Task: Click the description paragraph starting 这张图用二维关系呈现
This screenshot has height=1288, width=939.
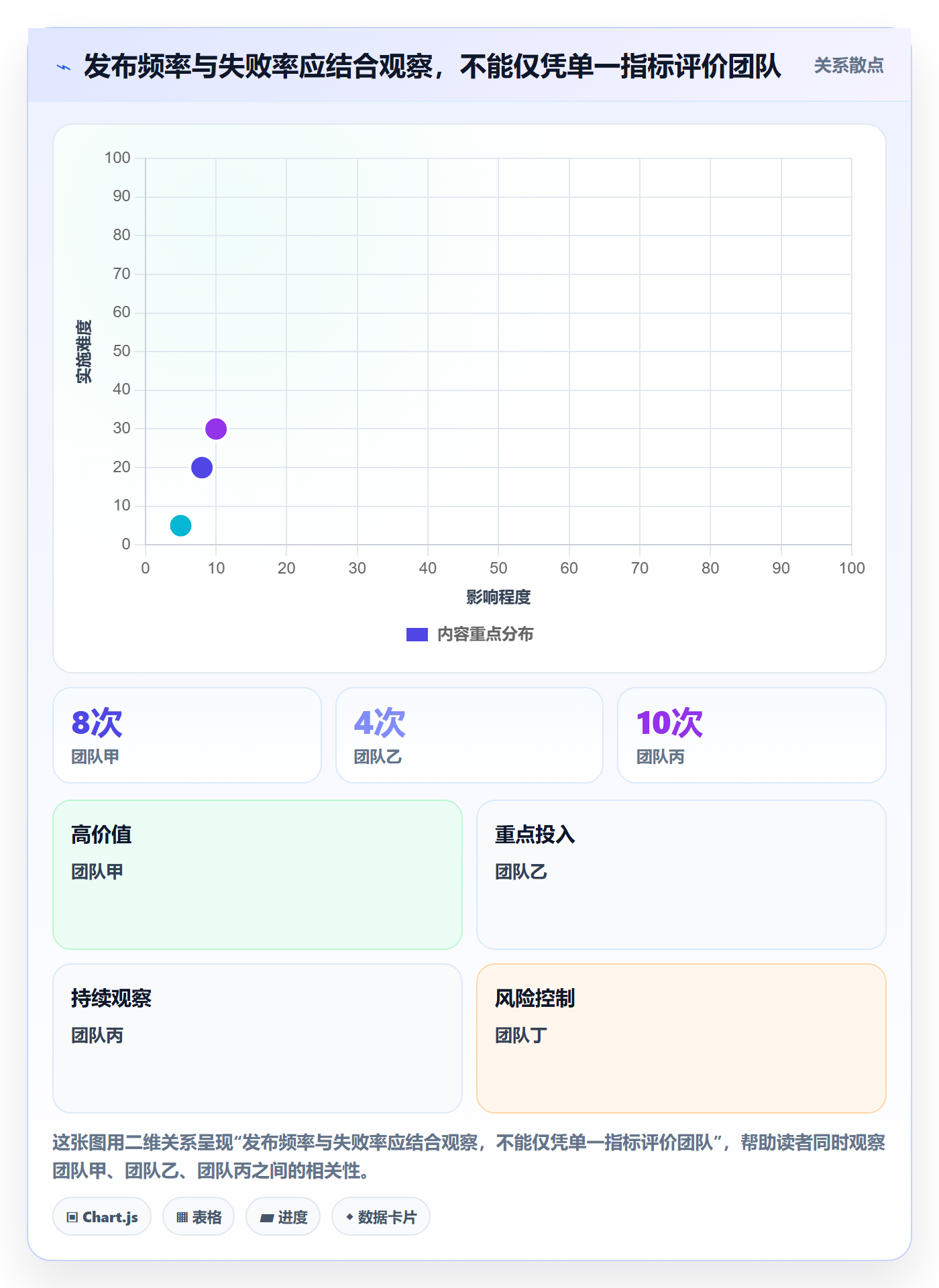Action: click(469, 1157)
